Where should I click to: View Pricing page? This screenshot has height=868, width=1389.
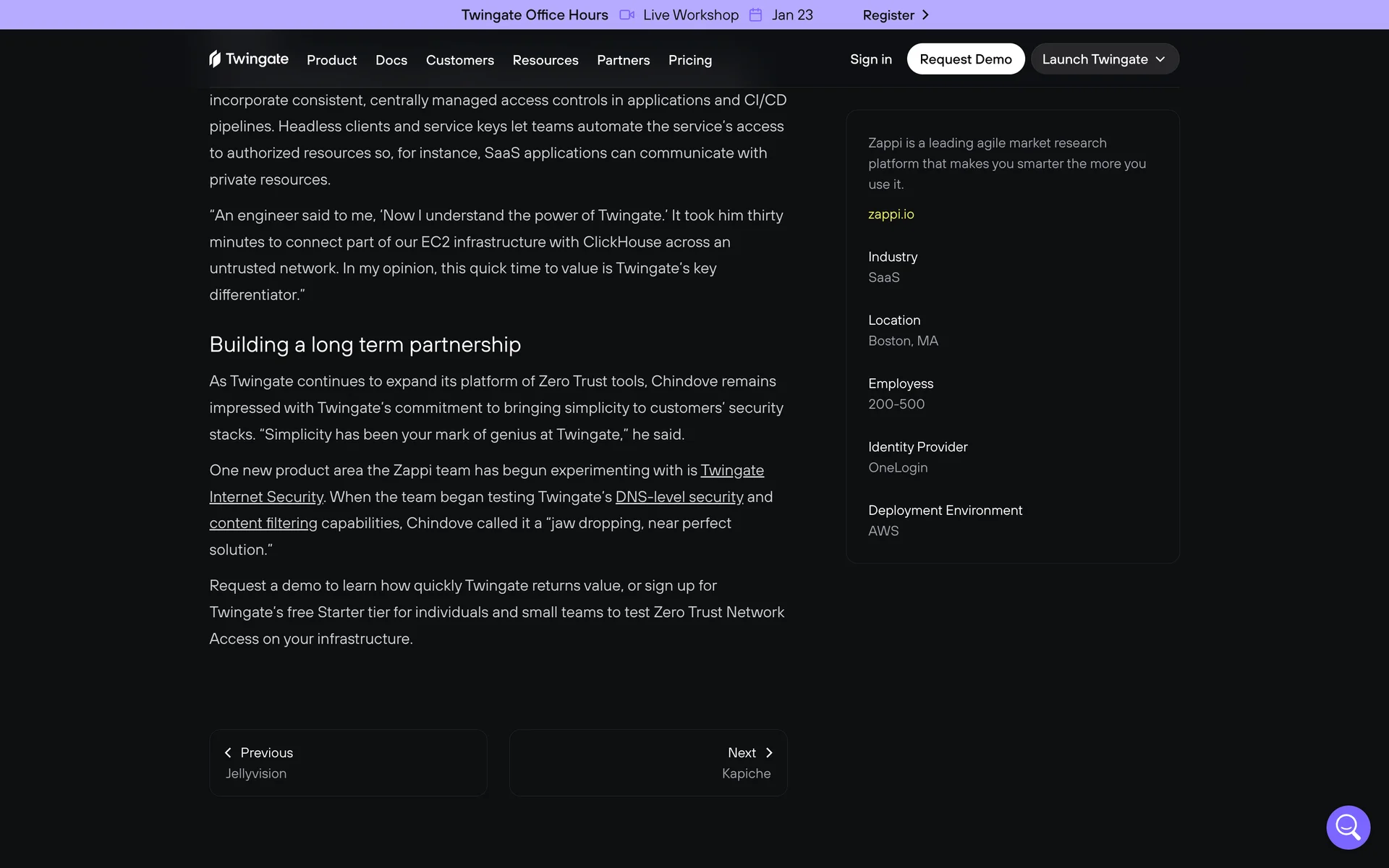pos(689,60)
